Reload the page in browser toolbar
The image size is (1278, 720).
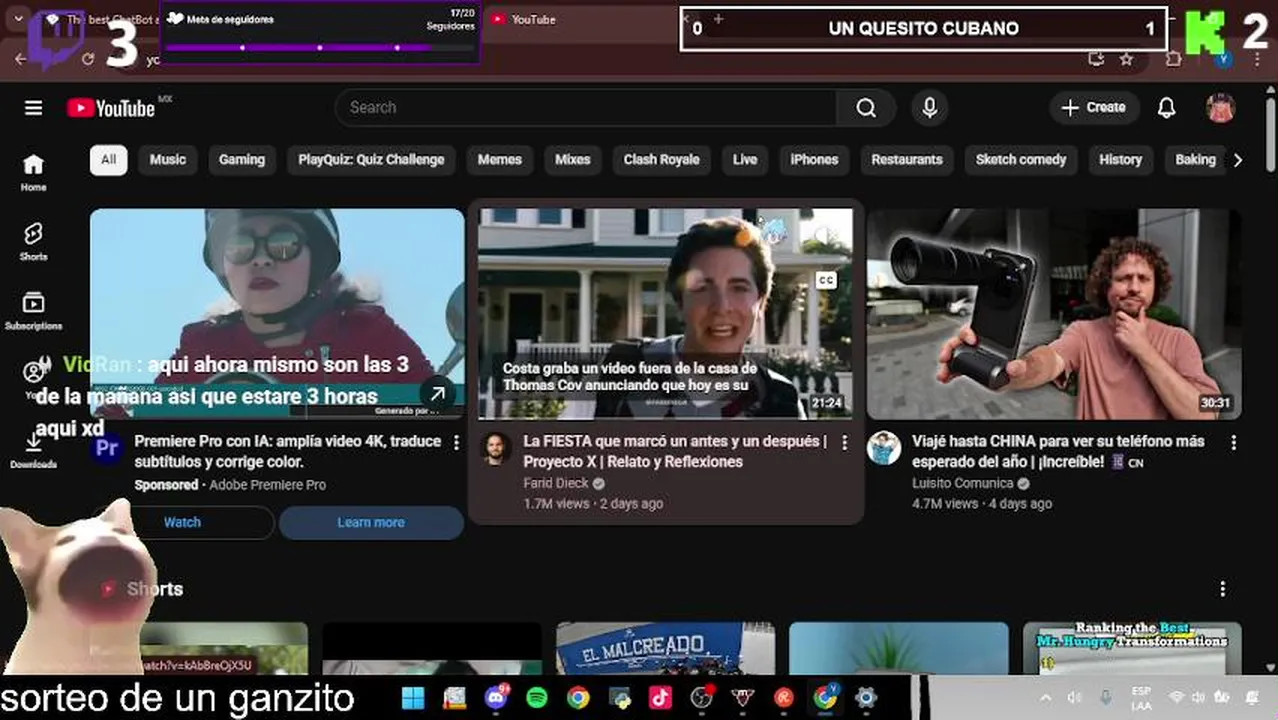88,59
